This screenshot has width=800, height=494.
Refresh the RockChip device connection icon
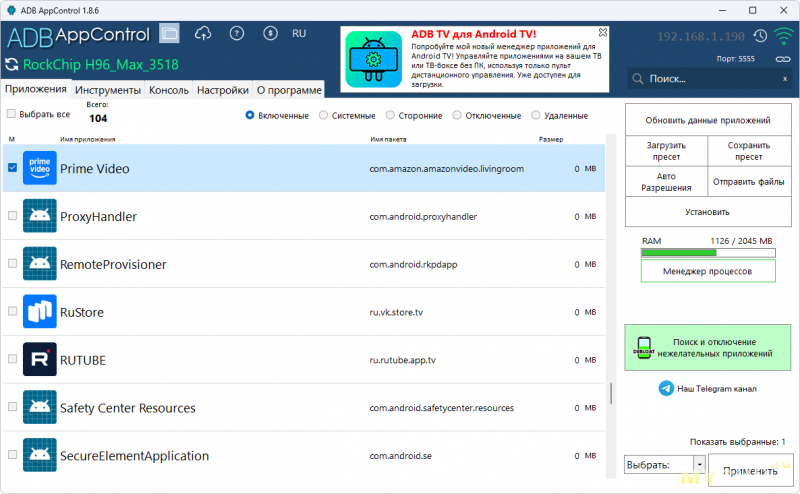(11, 65)
